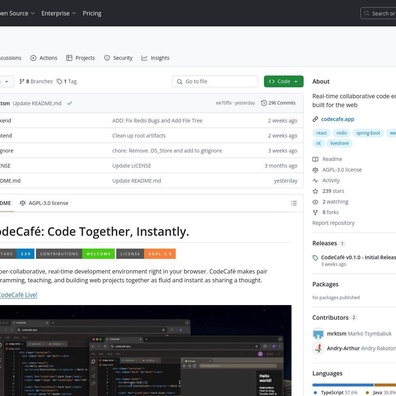This screenshot has height=396, width=396.
Task: Open the Contributors section heading
Action: pos(330,318)
